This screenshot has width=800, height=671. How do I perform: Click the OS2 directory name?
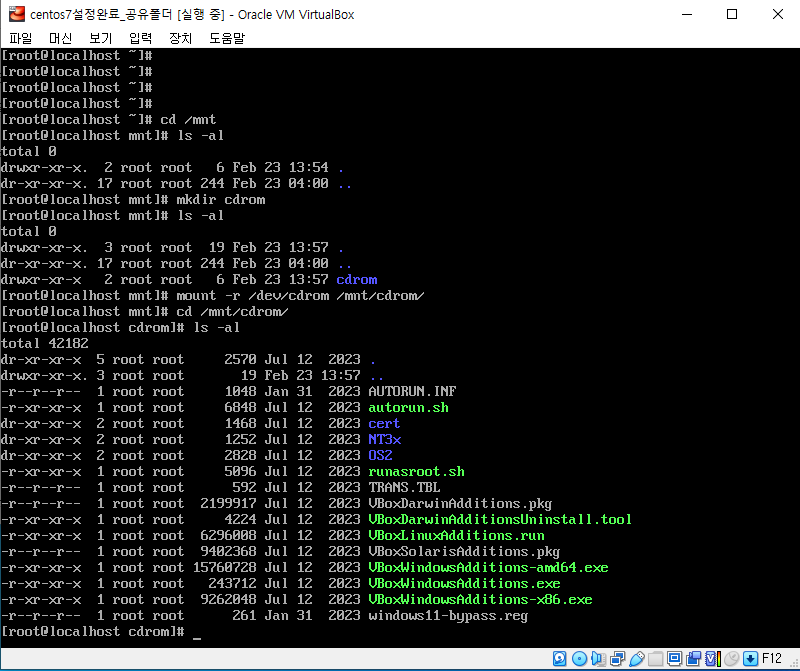tap(381, 455)
